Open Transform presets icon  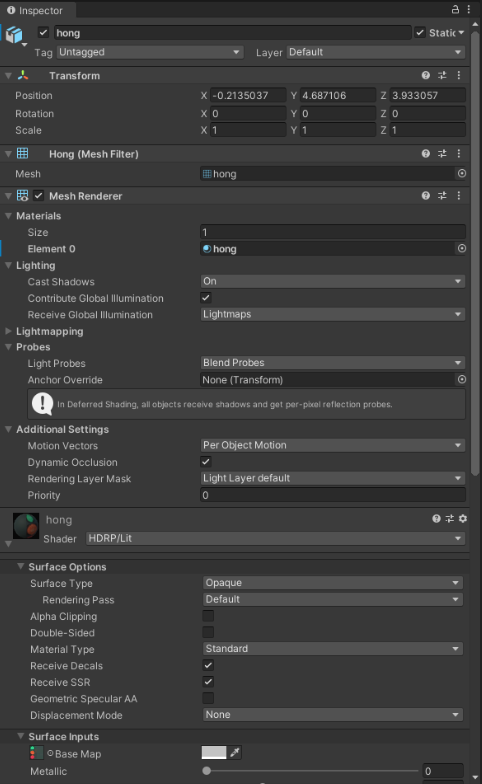point(442,75)
